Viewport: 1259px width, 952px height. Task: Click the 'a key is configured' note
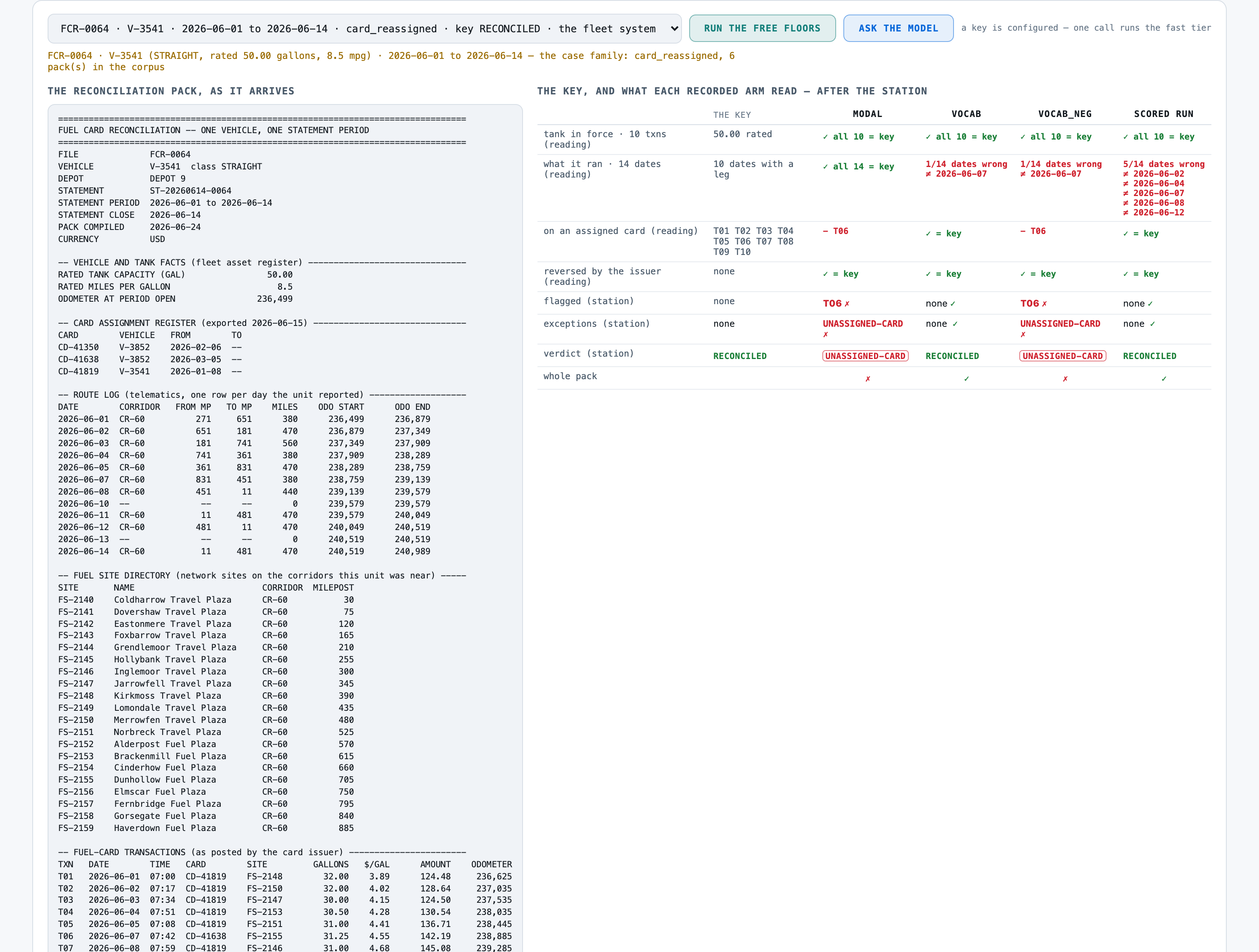(x=1086, y=28)
